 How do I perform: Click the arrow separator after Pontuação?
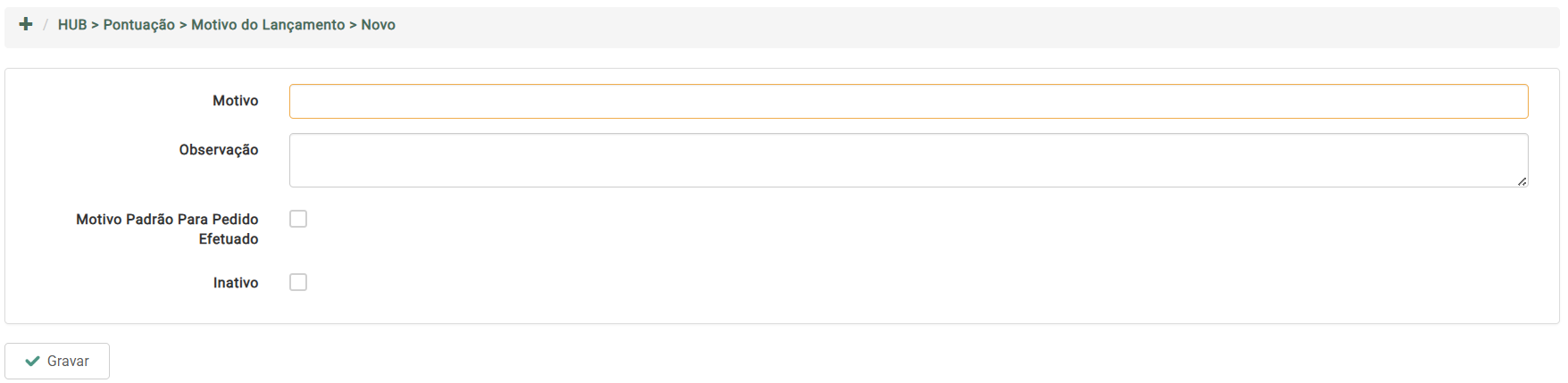183,25
